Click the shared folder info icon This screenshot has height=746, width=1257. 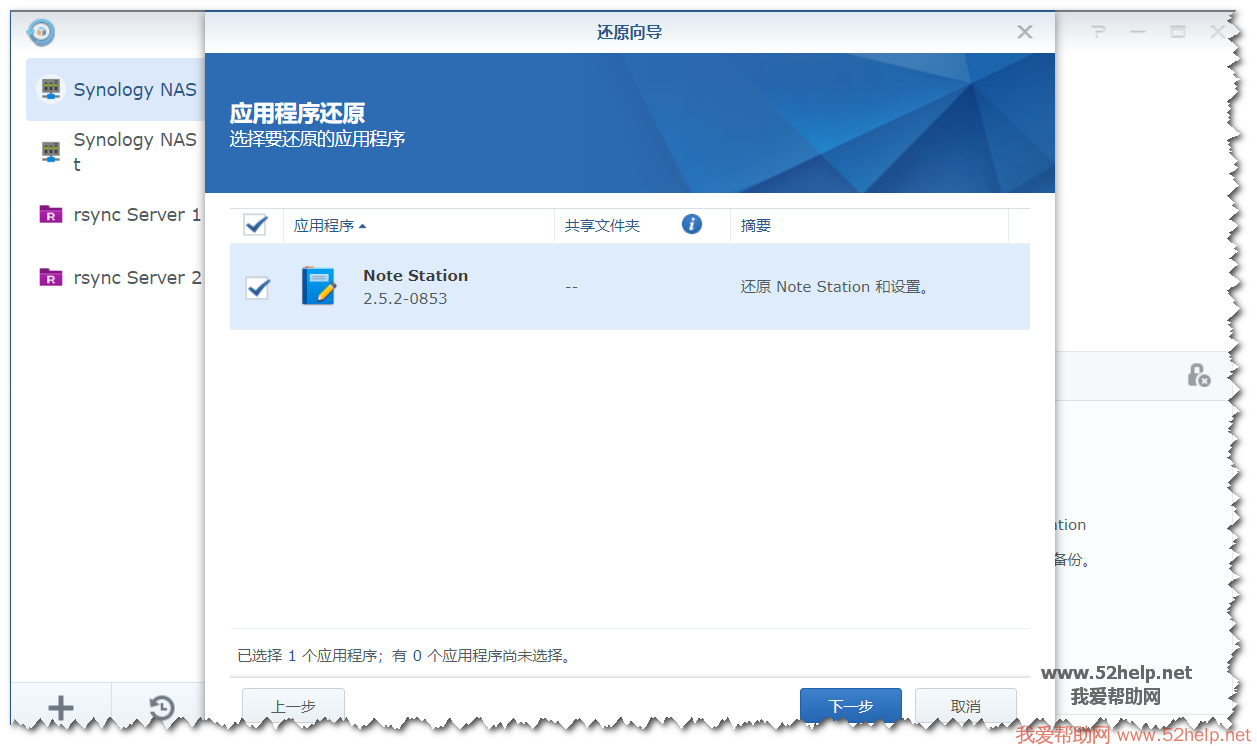tap(691, 224)
